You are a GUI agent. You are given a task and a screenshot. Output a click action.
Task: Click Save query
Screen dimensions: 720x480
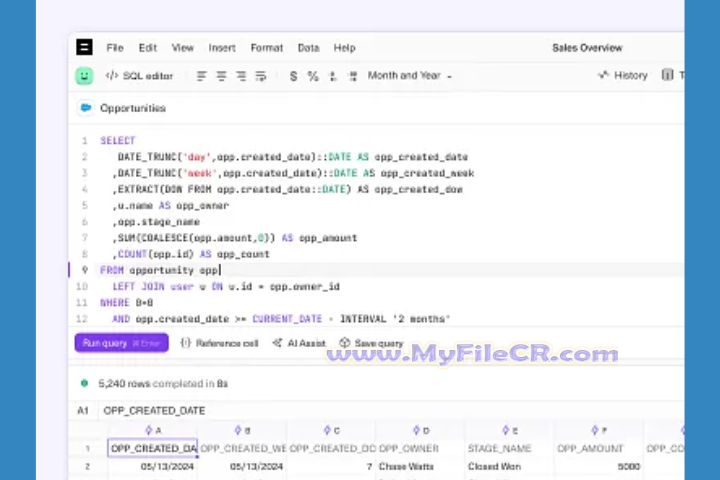coord(371,343)
